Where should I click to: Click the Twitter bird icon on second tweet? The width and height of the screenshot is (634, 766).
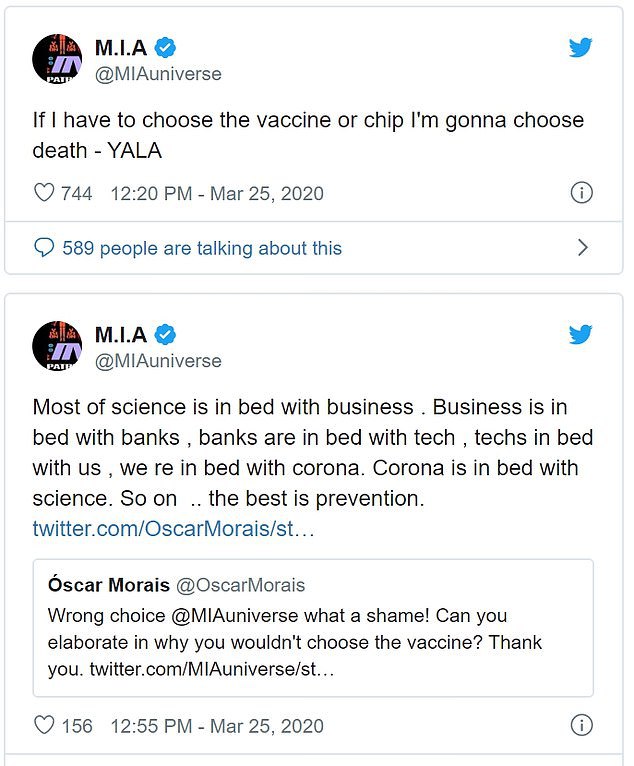[x=580, y=334]
